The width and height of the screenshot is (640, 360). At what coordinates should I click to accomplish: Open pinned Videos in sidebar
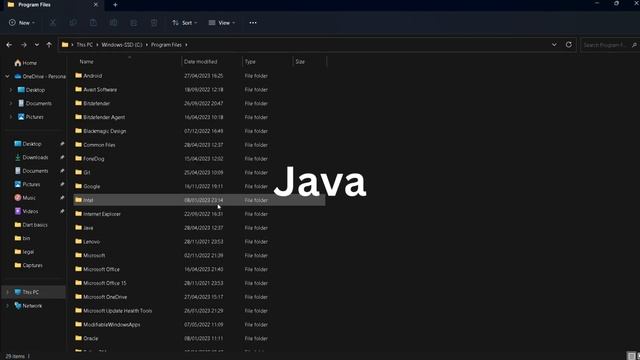pyautogui.click(x=30, y=211)
